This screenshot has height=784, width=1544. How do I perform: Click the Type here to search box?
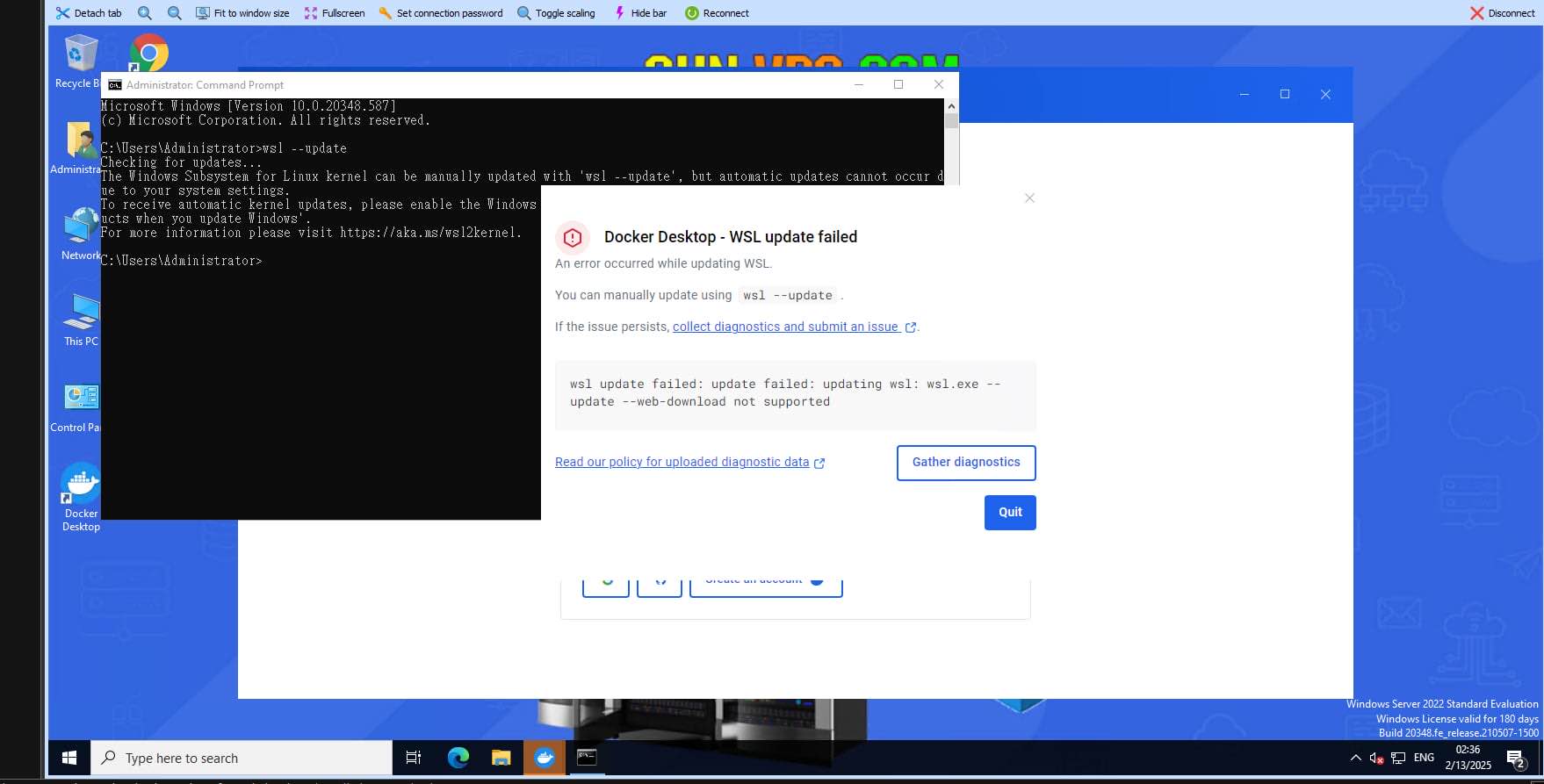tap(242, 758)
